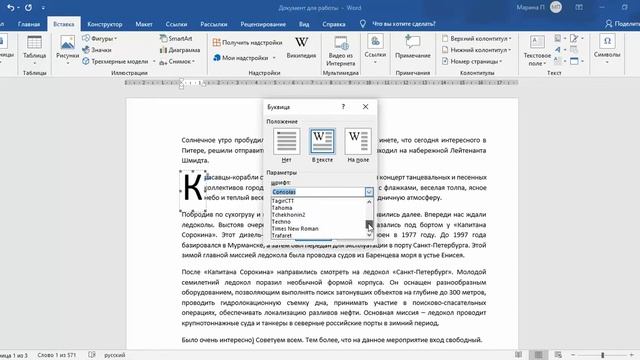
Task: Click the Undo arrow in the title bar
Action: pos(11,7)
